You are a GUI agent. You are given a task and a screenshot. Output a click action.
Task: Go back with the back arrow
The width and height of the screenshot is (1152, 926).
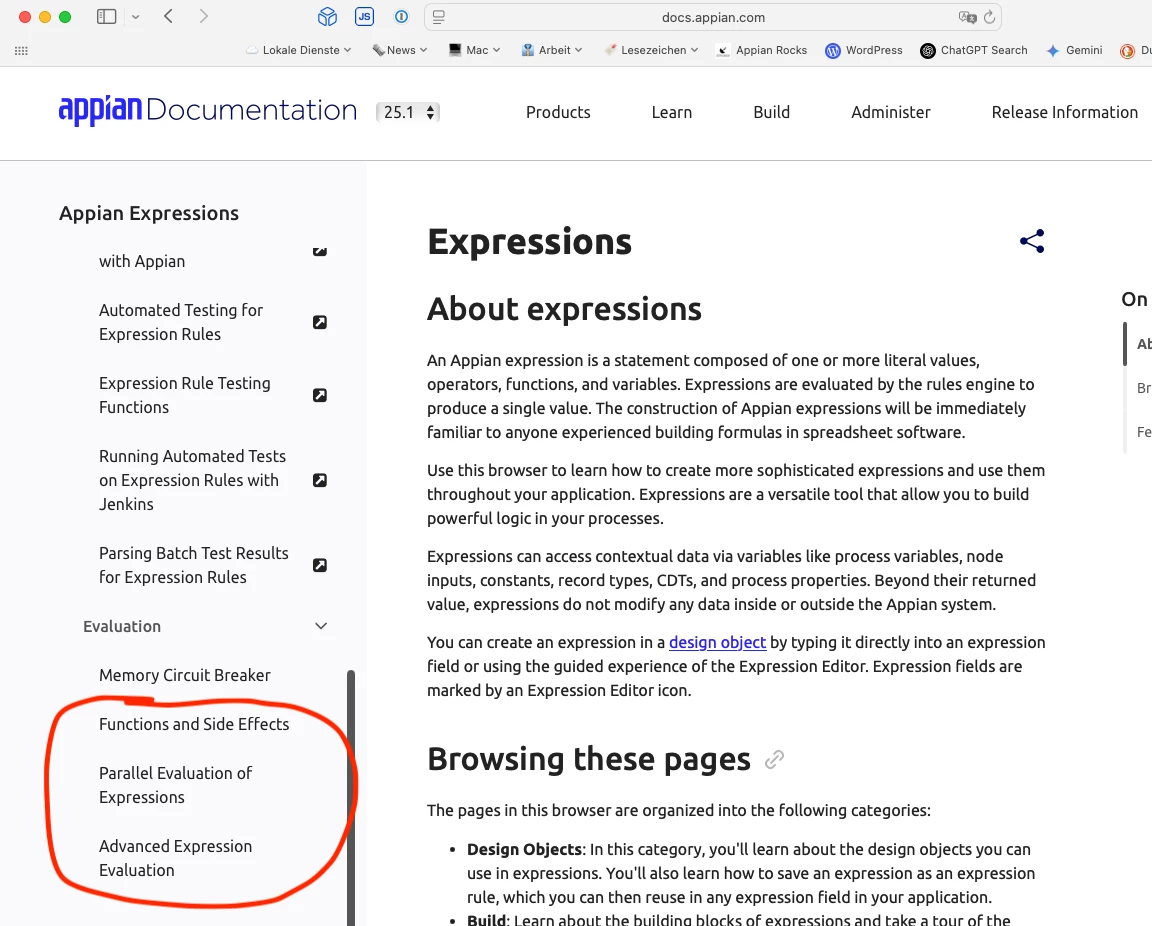click(168, 16)
